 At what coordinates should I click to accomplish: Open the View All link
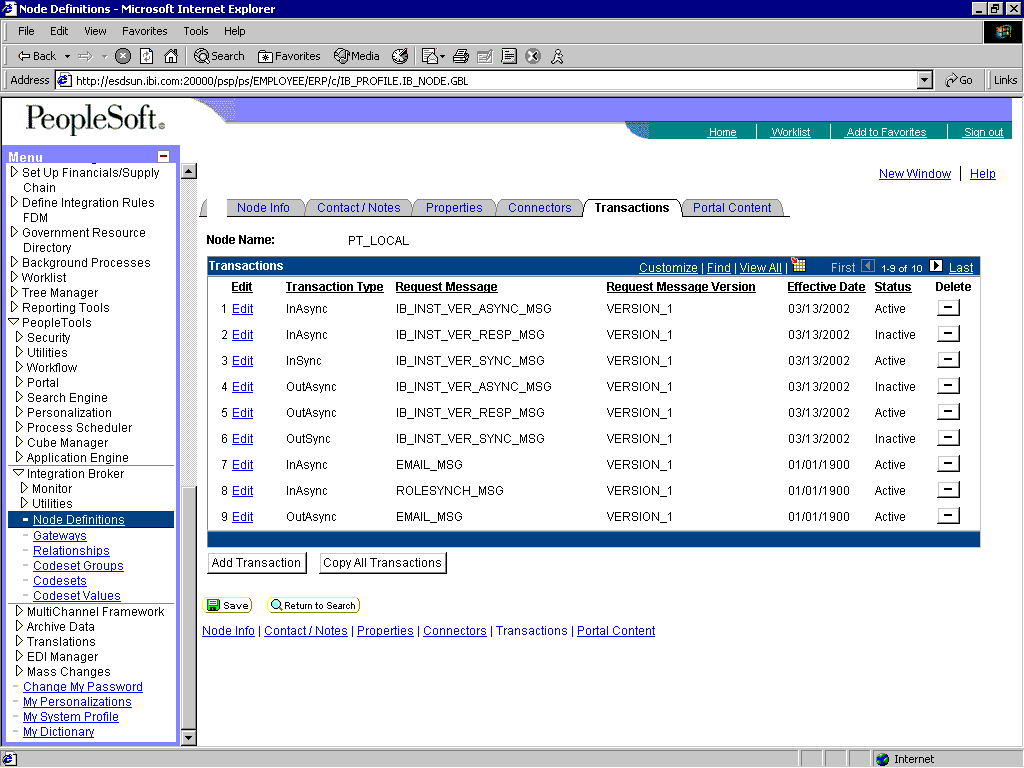[x=760, y=267]
